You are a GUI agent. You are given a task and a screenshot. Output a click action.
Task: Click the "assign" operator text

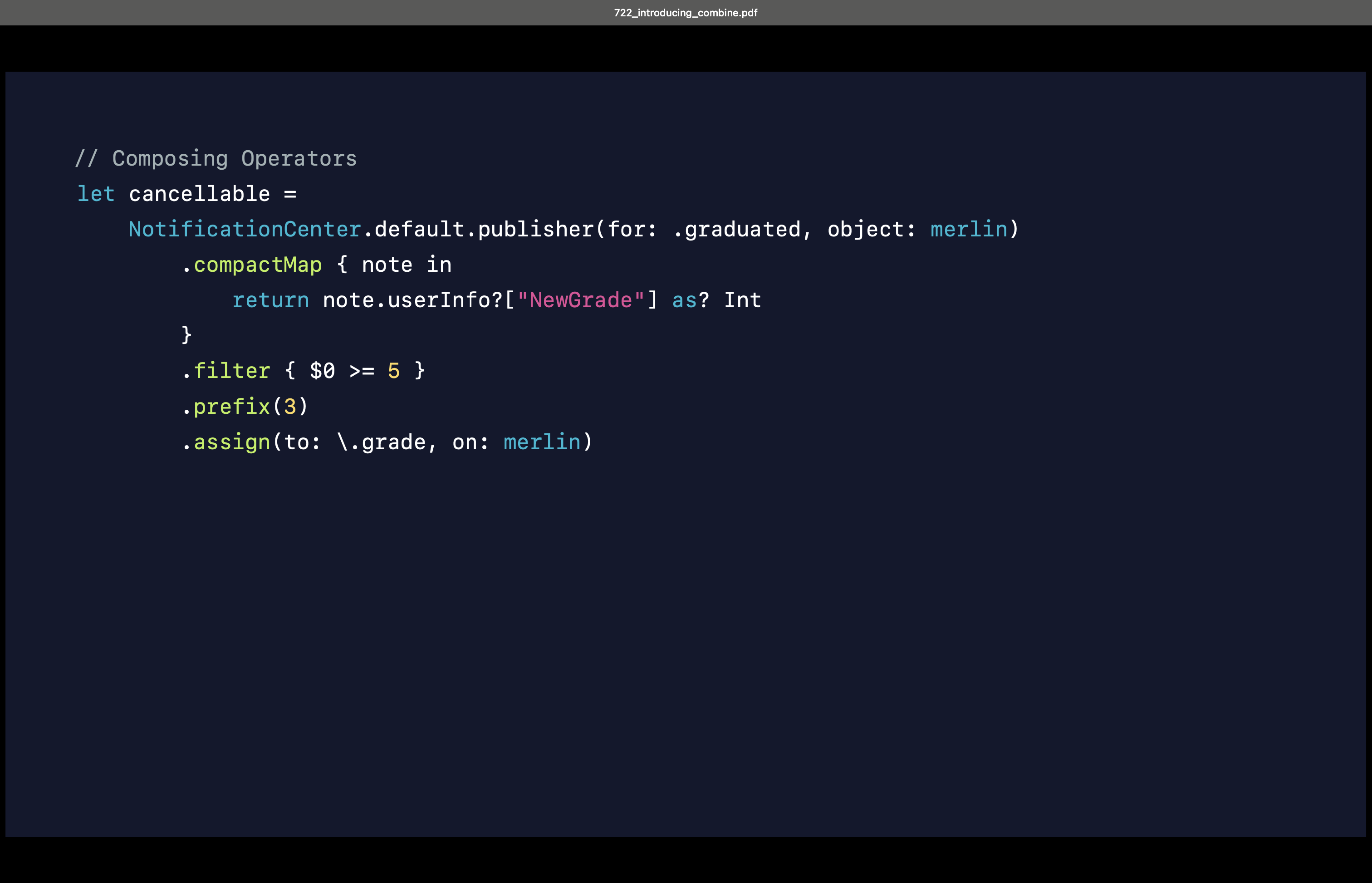(232, 442)
